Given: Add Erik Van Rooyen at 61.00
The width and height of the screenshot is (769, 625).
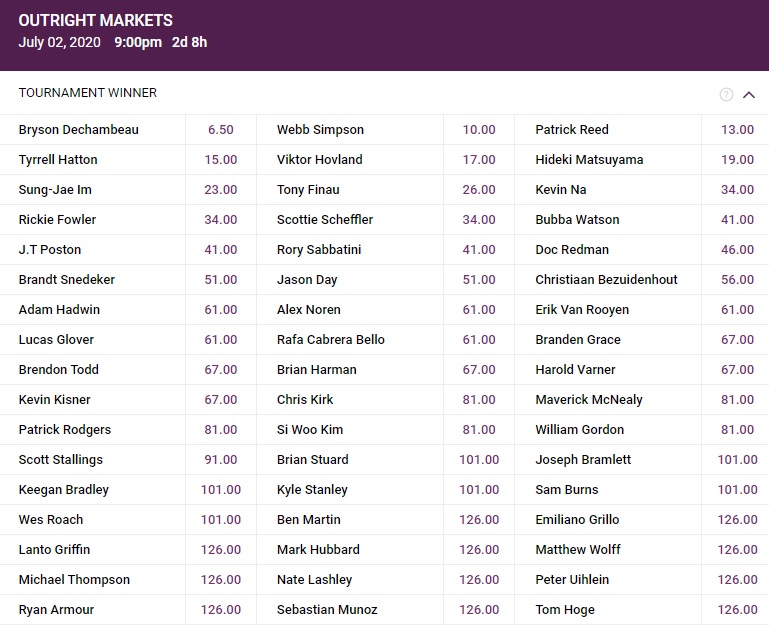Looking at the screenshot, I should click(x=737, y=310).
